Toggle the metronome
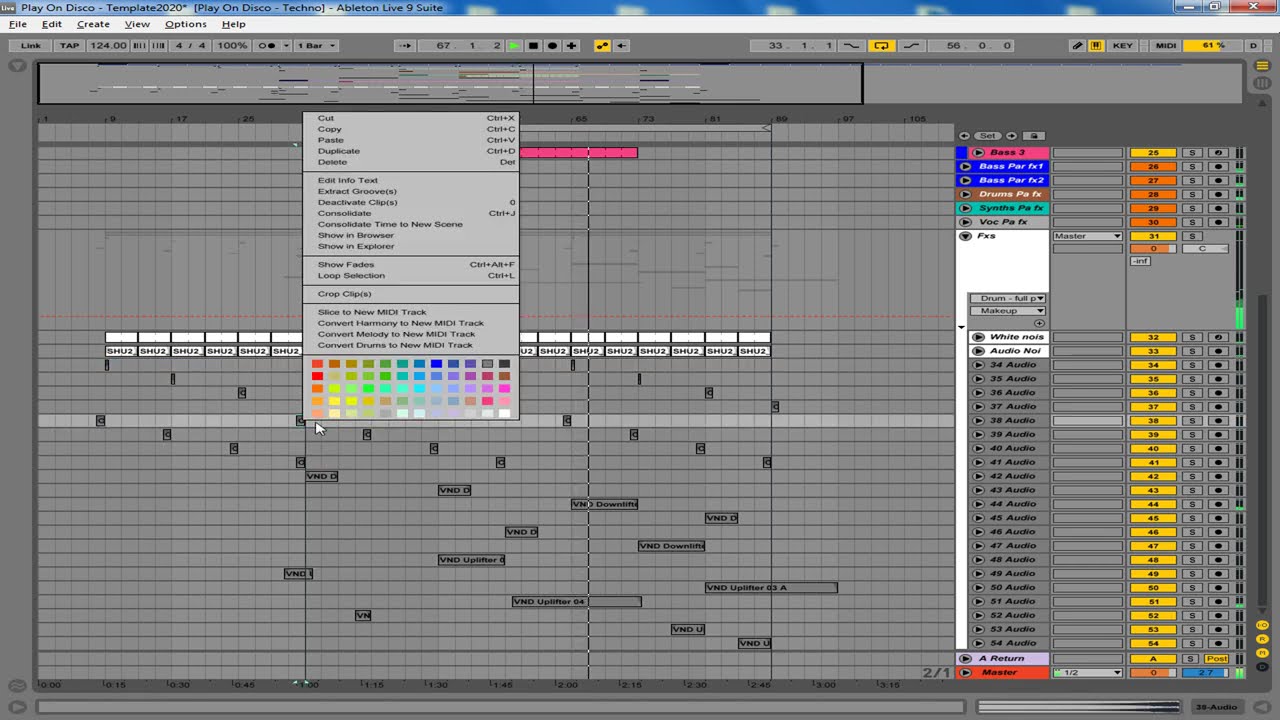Screen dimensions: 1280x720 pos(267,46)
